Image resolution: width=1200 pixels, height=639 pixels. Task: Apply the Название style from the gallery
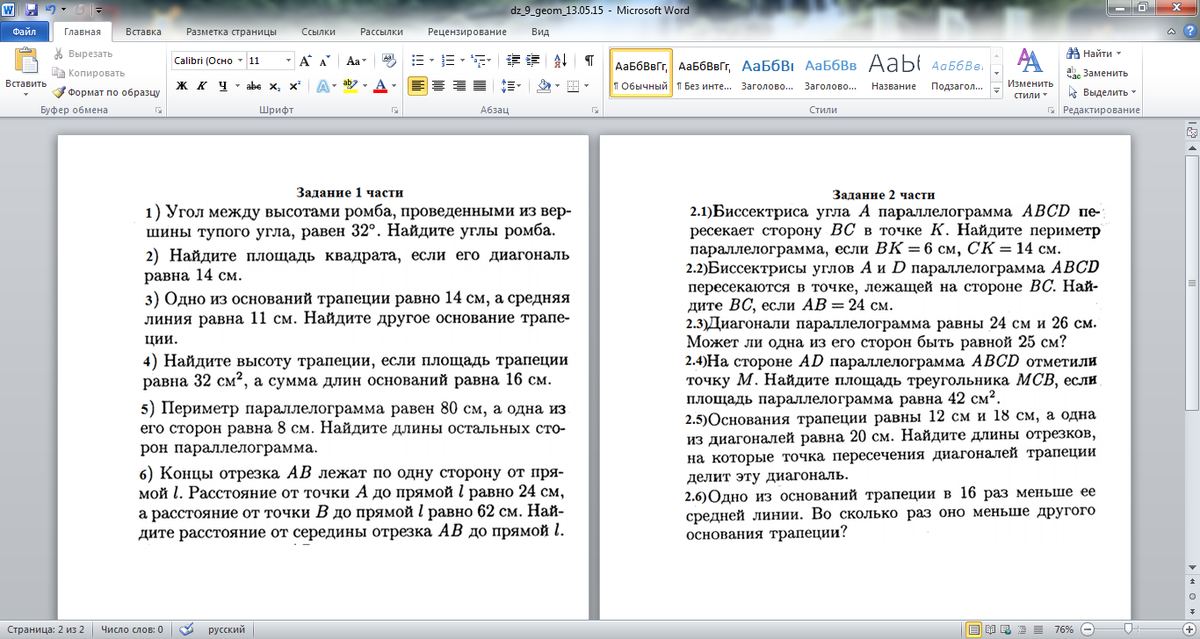pos(893,71)
